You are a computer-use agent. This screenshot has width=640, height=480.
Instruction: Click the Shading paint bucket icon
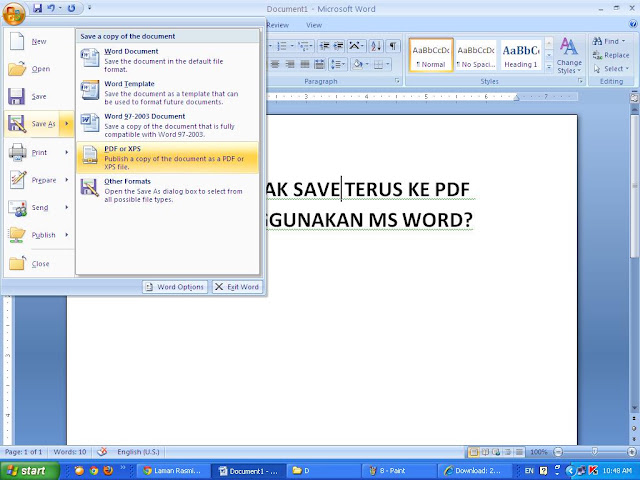[x=358, y=64]
